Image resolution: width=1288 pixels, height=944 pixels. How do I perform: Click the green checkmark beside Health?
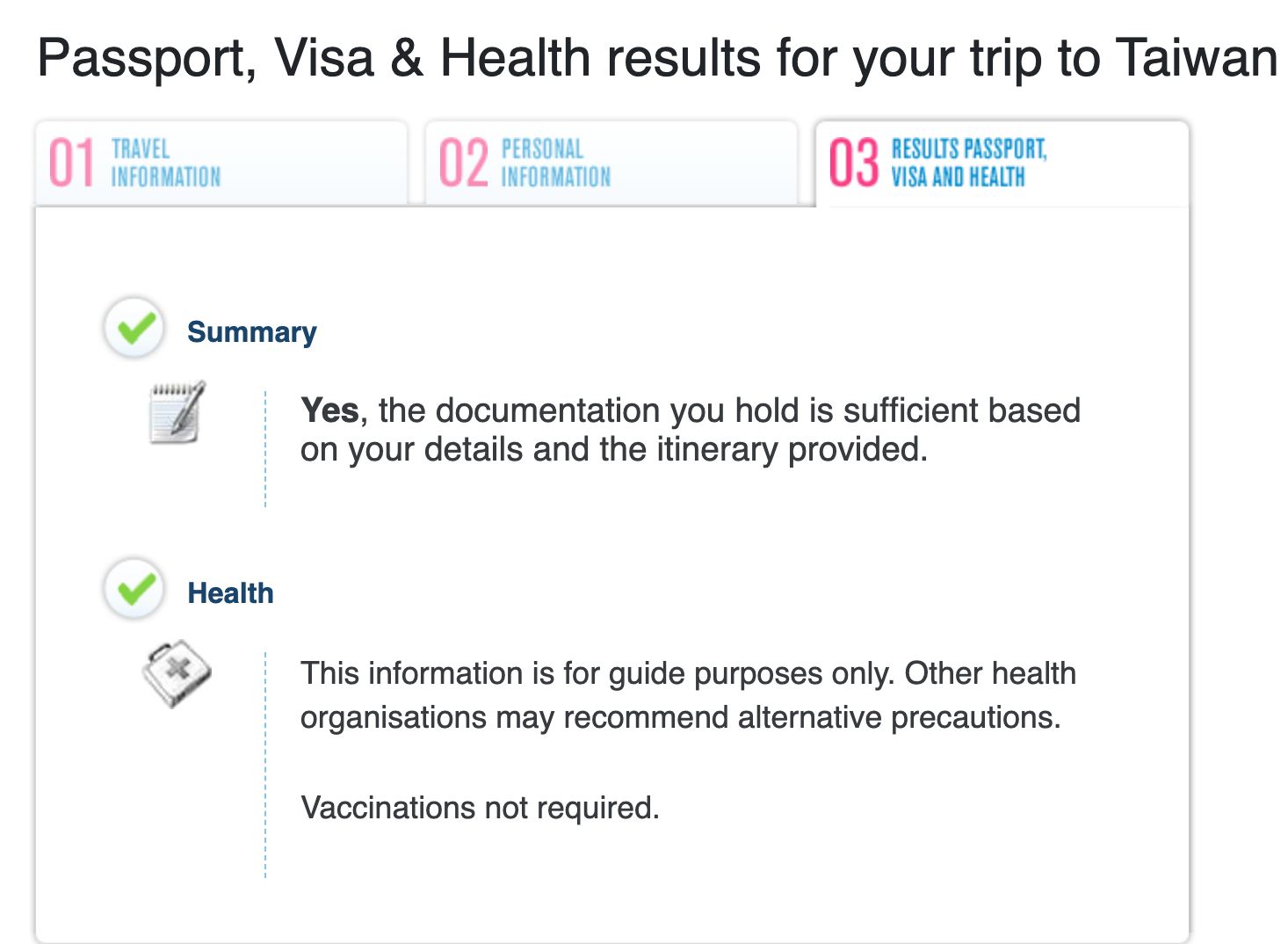pyautogui.click(x=134, y=589)
